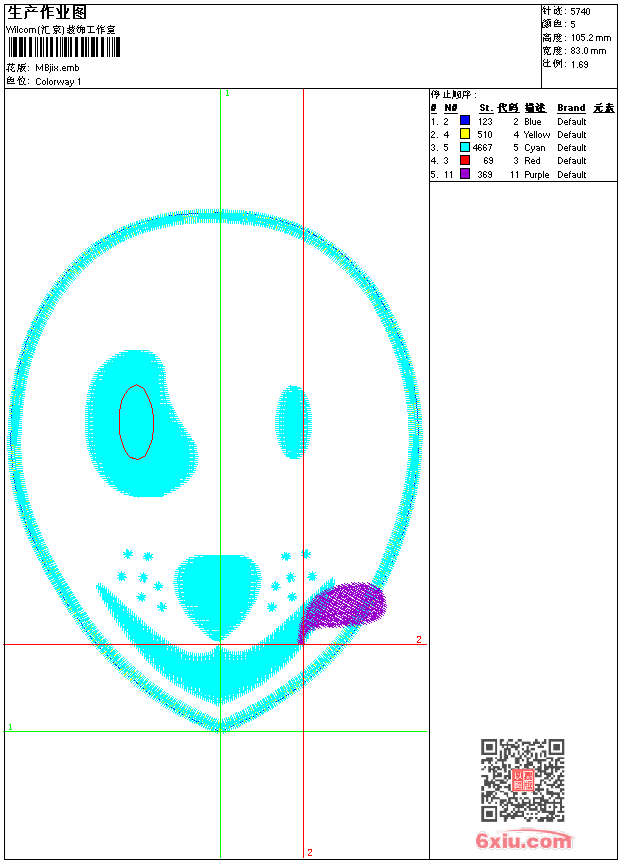Select the red ellipse outline in the left eye

(136, 422)
